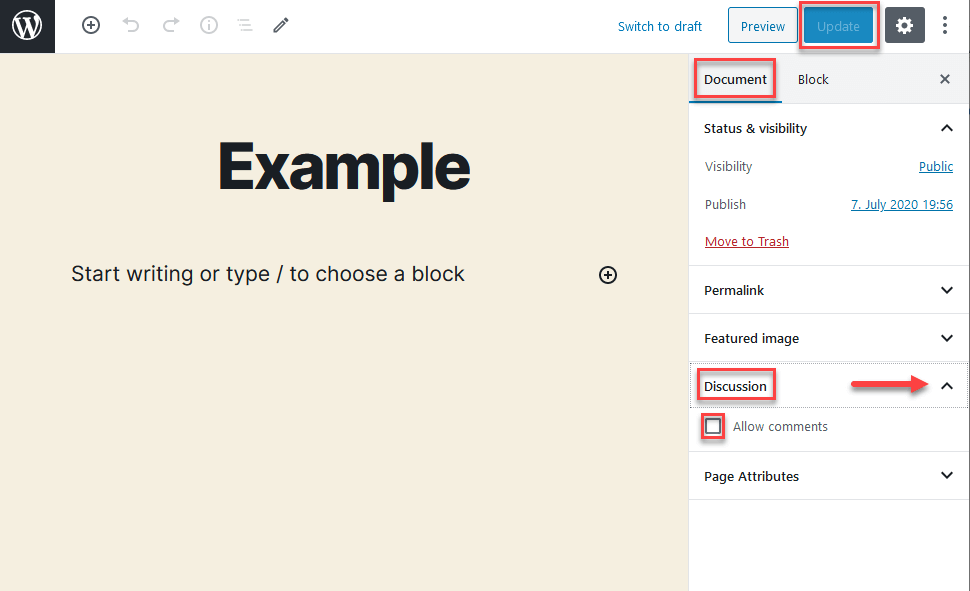Click the Move to Trash link
This screenshot has height=591, width=970.
[747, 242]
